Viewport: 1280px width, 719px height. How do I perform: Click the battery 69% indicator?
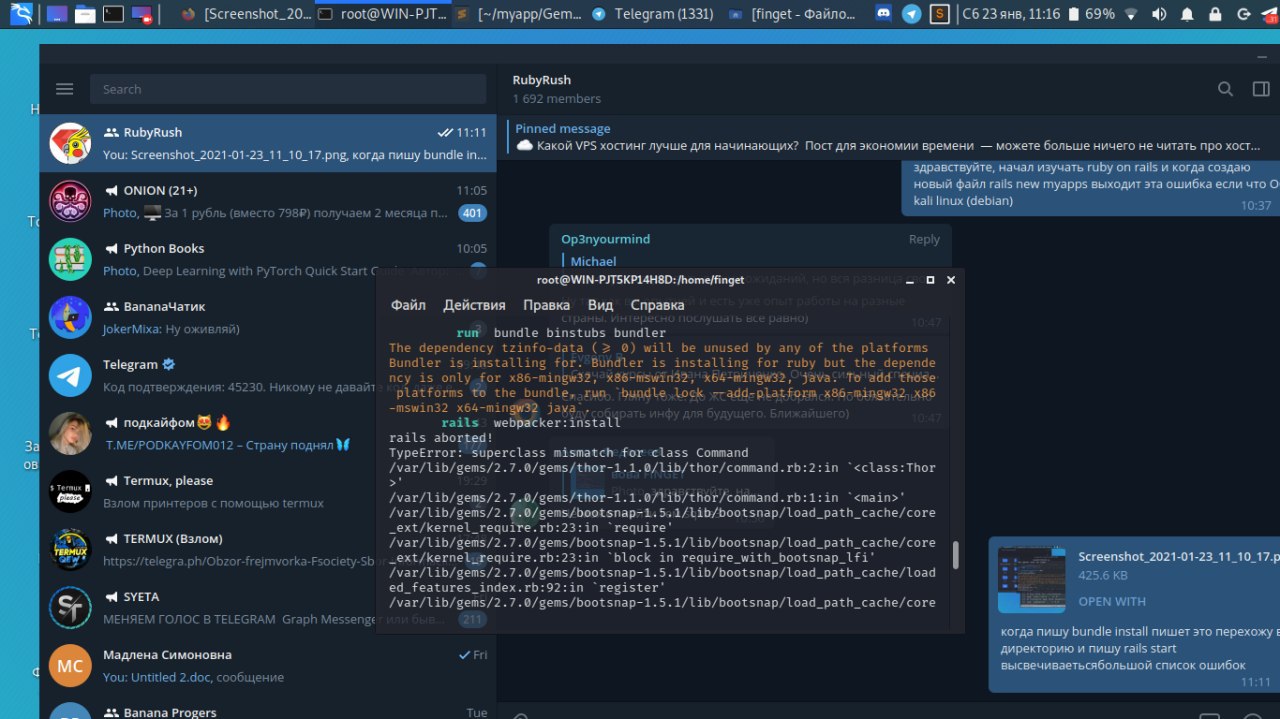coord(1091,14)
